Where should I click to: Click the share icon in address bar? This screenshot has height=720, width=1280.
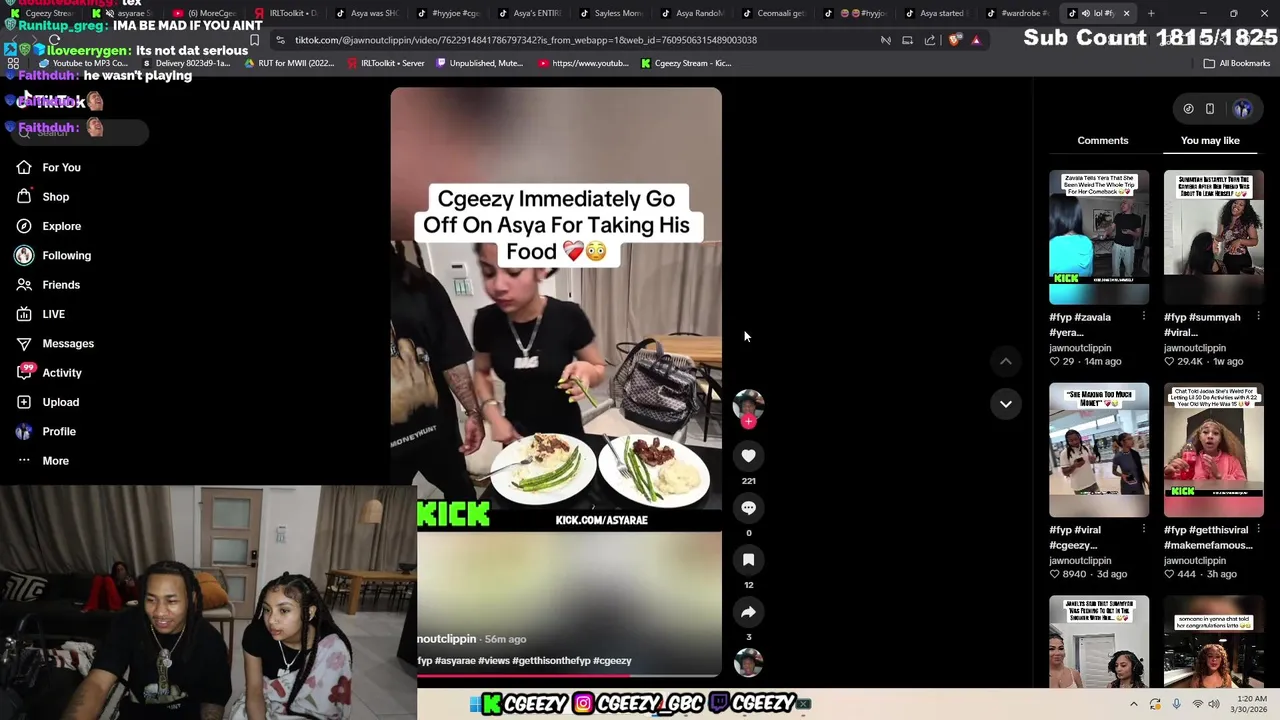930,40
